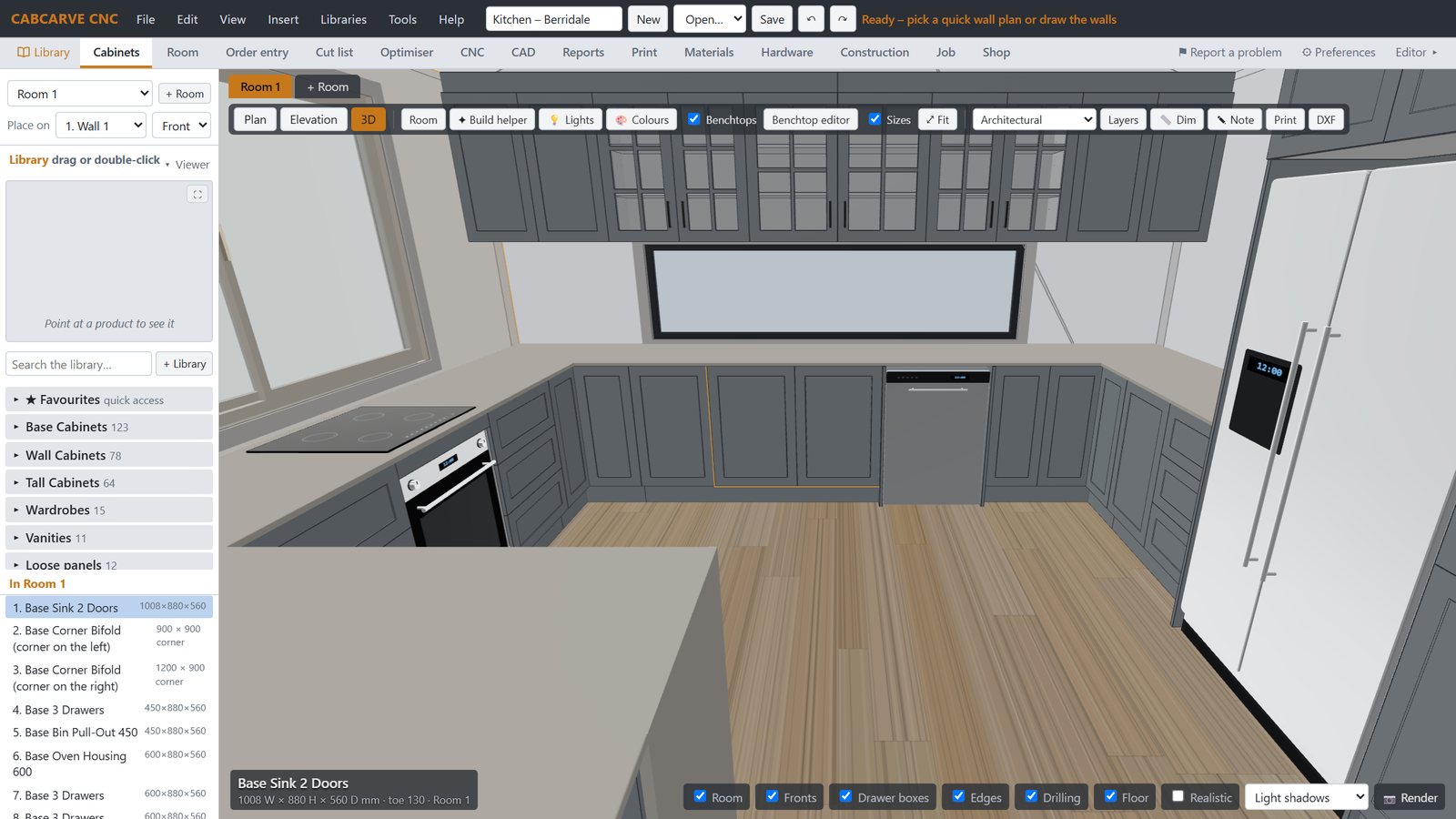
Task: Open the File menu
Action: pos(146,19)
